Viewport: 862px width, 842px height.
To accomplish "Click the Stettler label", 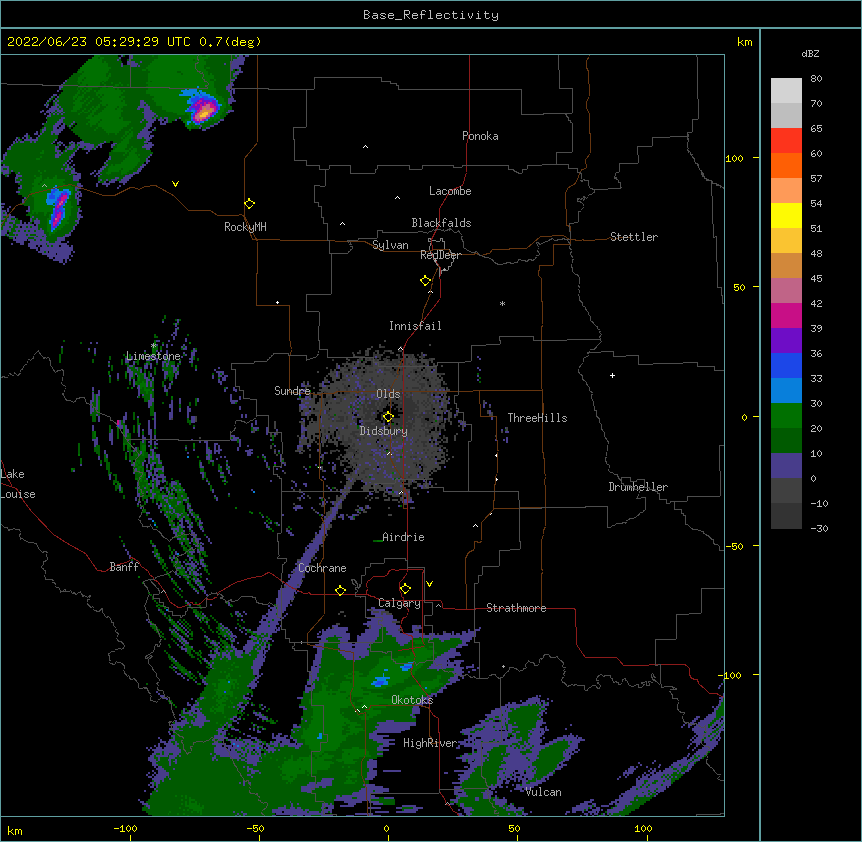I will [633, 237].
